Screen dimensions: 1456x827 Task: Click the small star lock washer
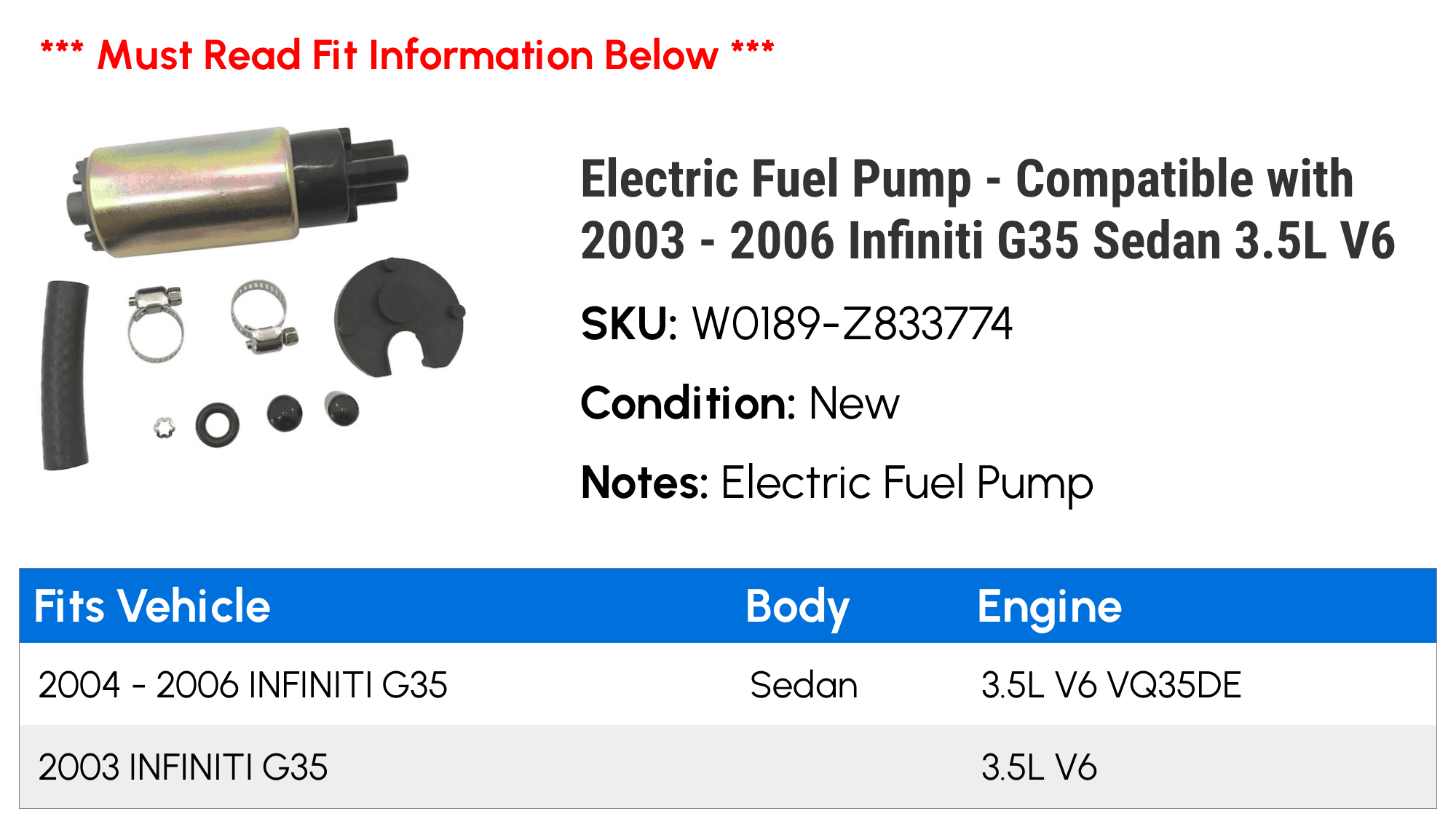[165, 427]
